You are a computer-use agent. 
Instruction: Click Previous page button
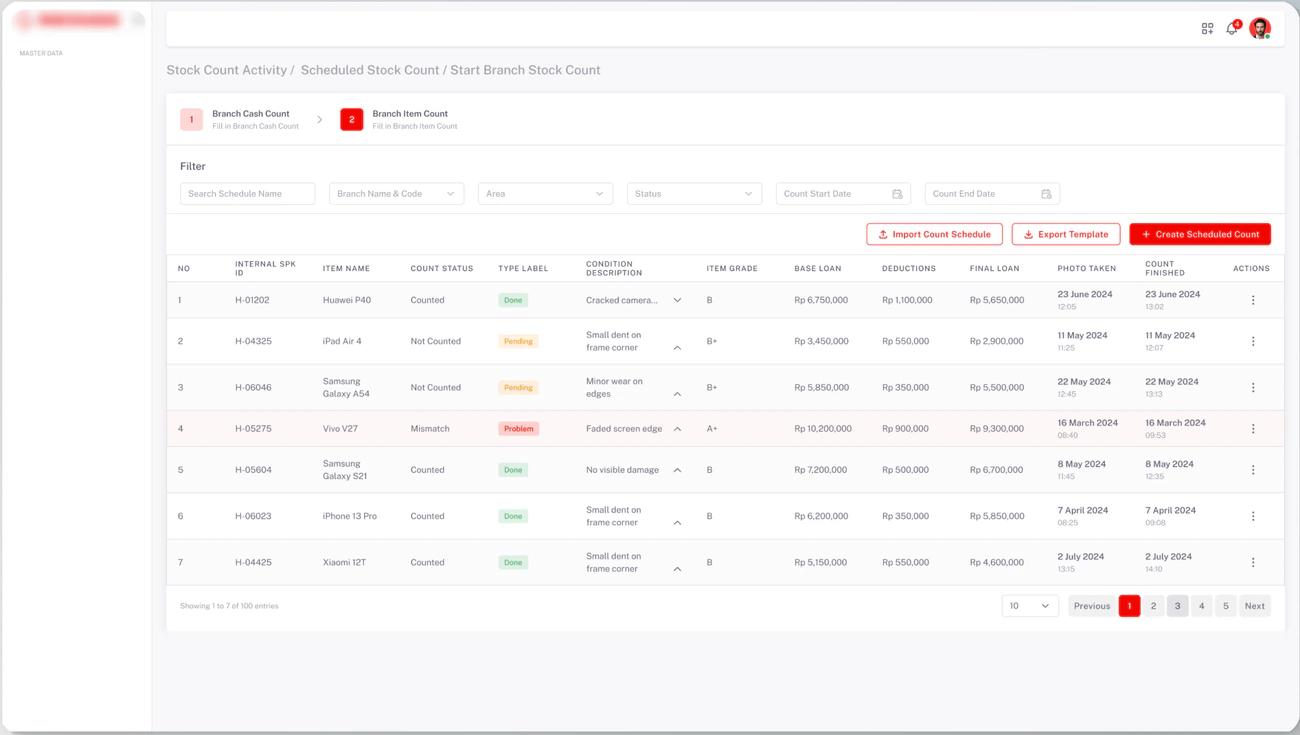[1092, 606]
